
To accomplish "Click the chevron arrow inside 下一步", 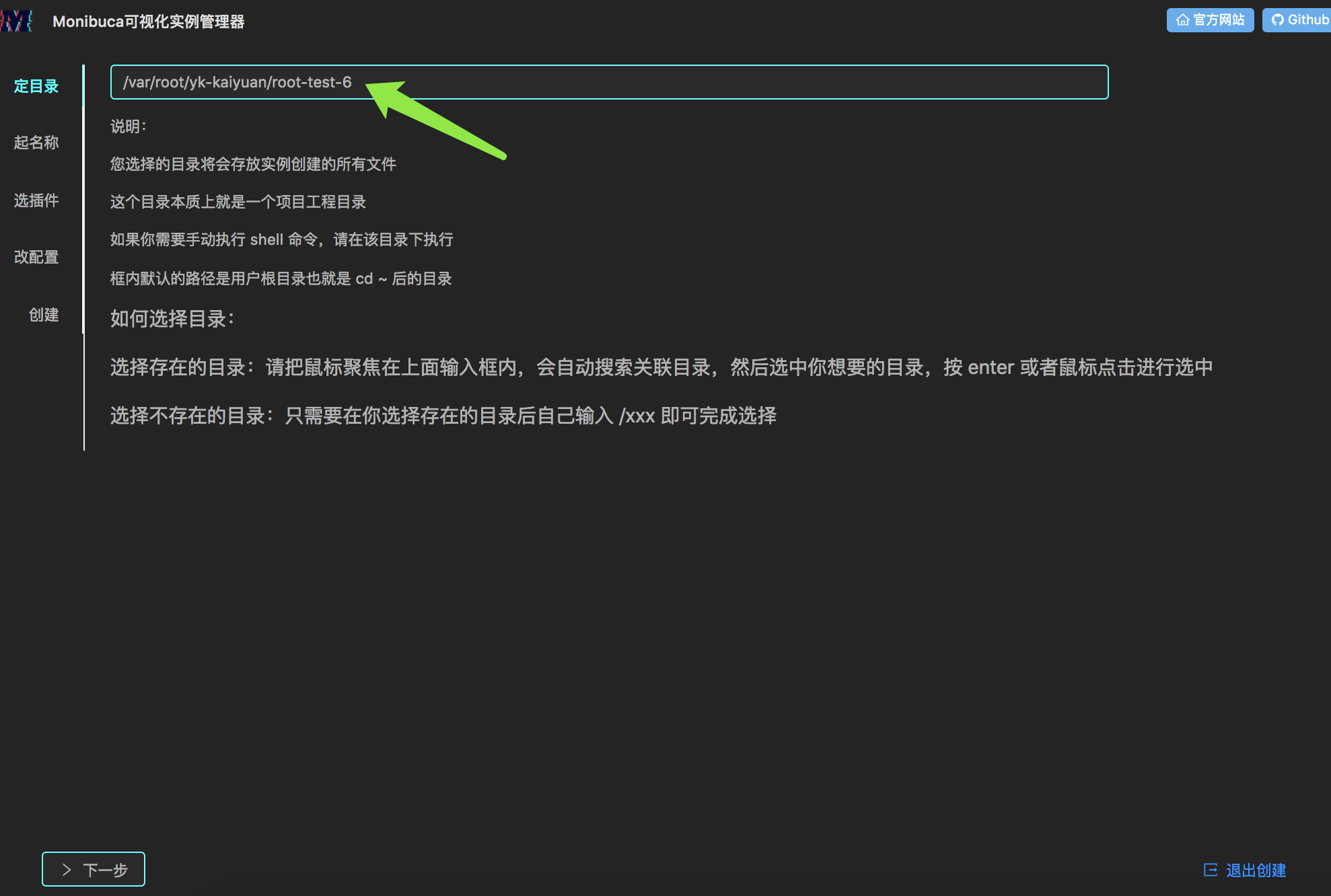I will pyautogui.click(x=67, y=870).
